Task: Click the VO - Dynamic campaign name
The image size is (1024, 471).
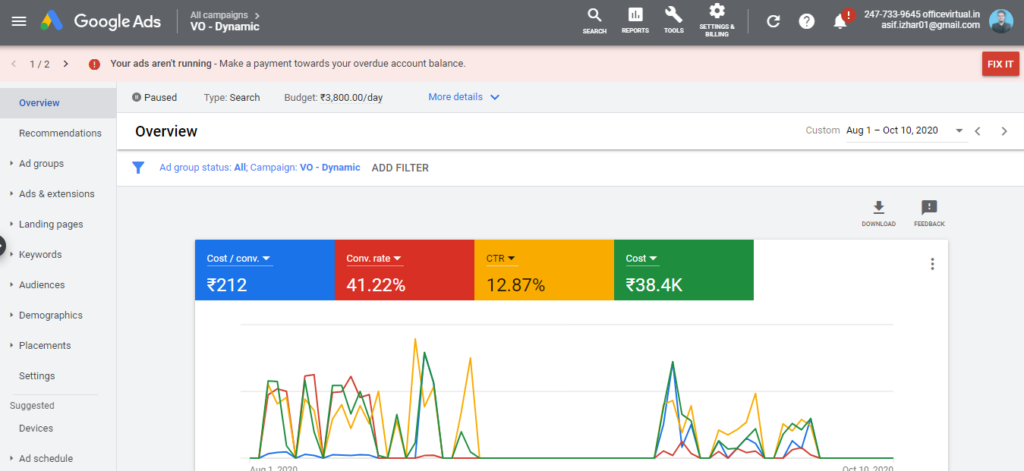Action: pyautogui.click(x=225, y=27)
